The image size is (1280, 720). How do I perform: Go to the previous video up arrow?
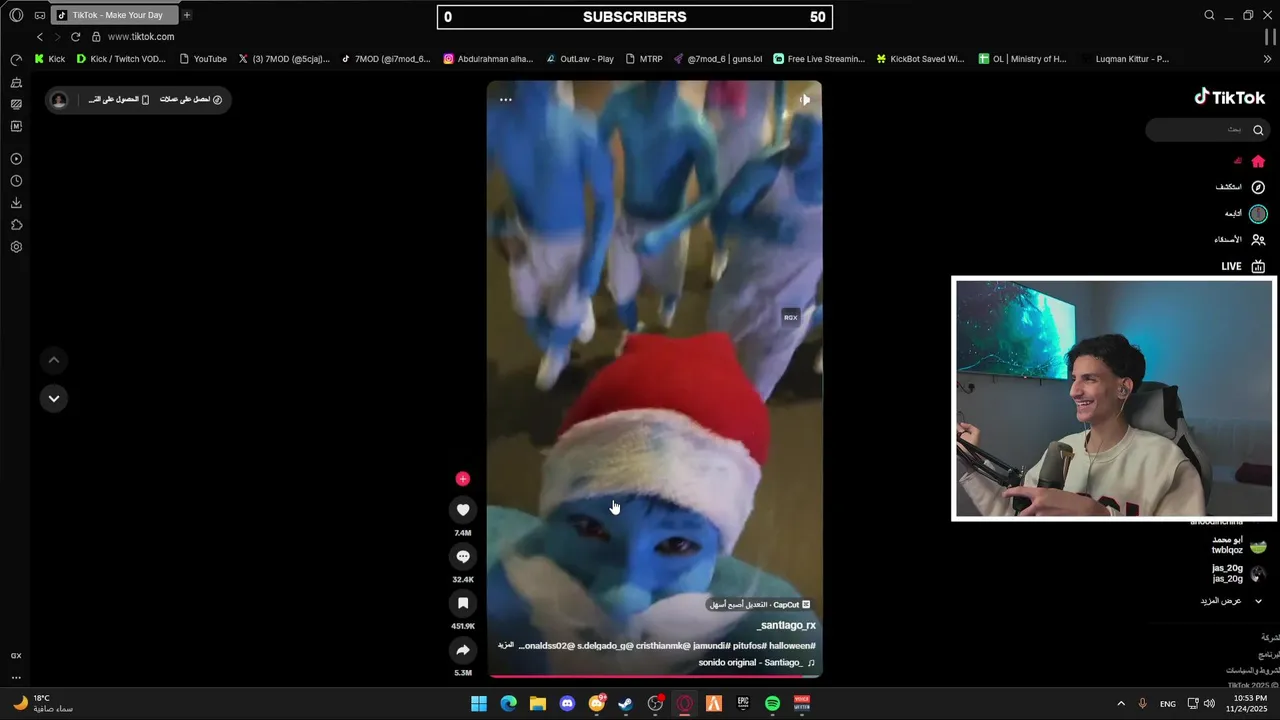click(x=54, y=360)
